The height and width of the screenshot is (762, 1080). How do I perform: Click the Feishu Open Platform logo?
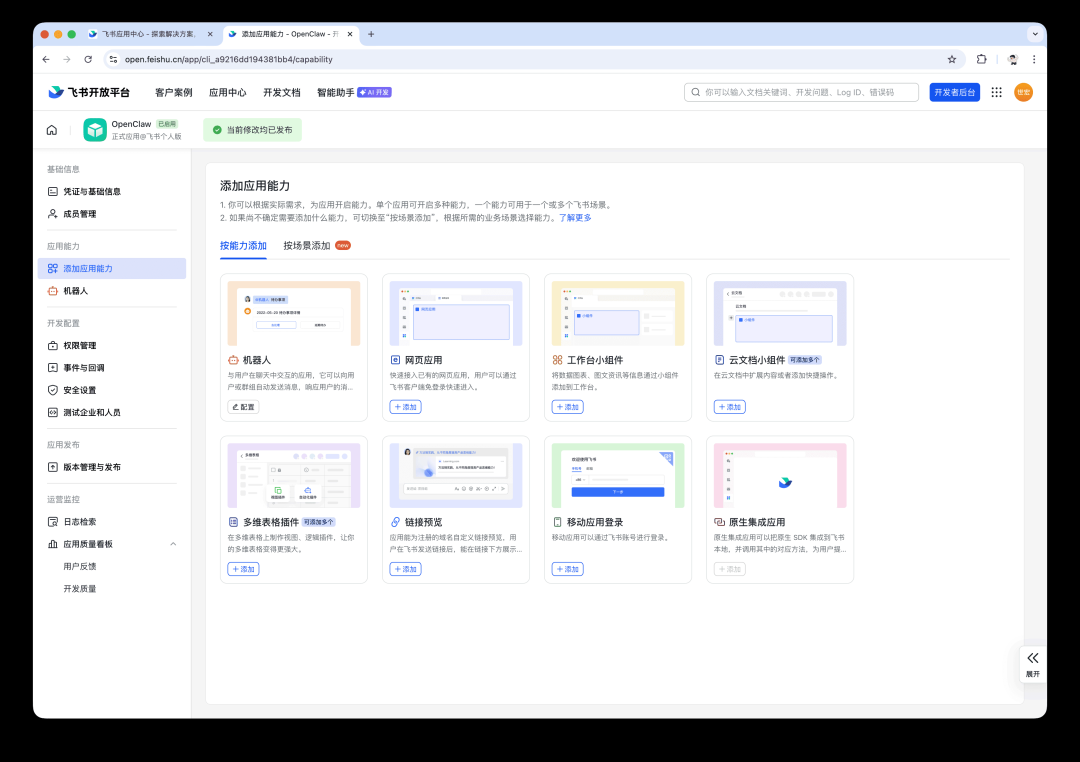point(89,92)
